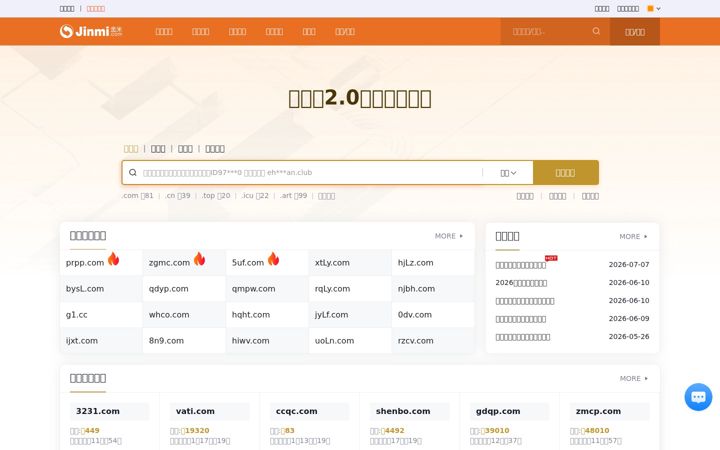Open the 0dv.com domain
The height and width of the screenshot is (450, 720).
415,315
